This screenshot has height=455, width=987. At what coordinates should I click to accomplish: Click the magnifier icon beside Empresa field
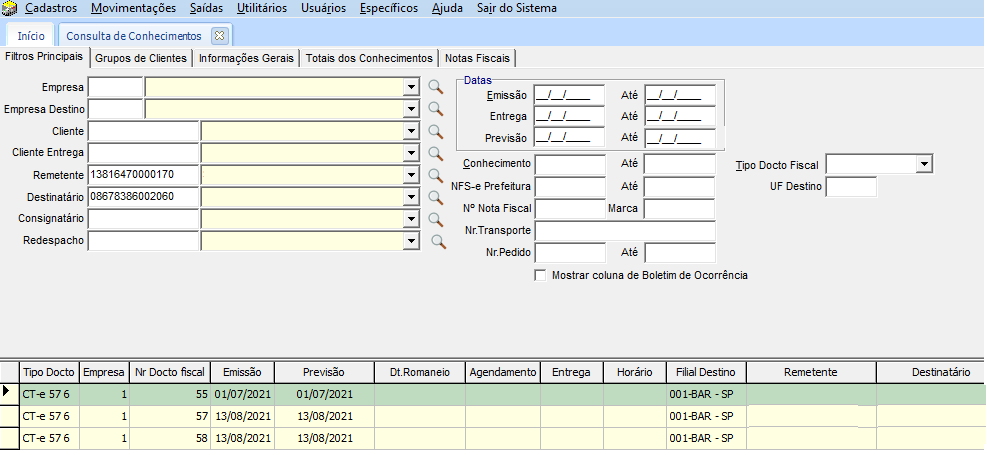[x=435, y=87]
